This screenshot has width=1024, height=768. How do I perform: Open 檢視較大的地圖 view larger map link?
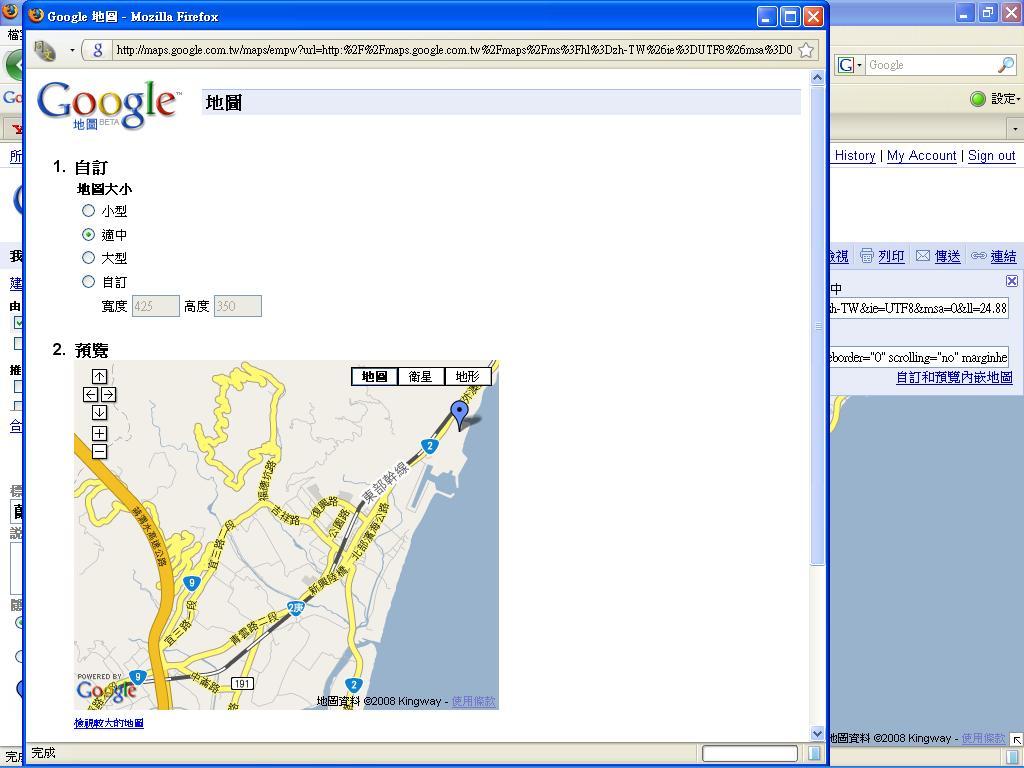pyautogui.click(x=108, y=723)
